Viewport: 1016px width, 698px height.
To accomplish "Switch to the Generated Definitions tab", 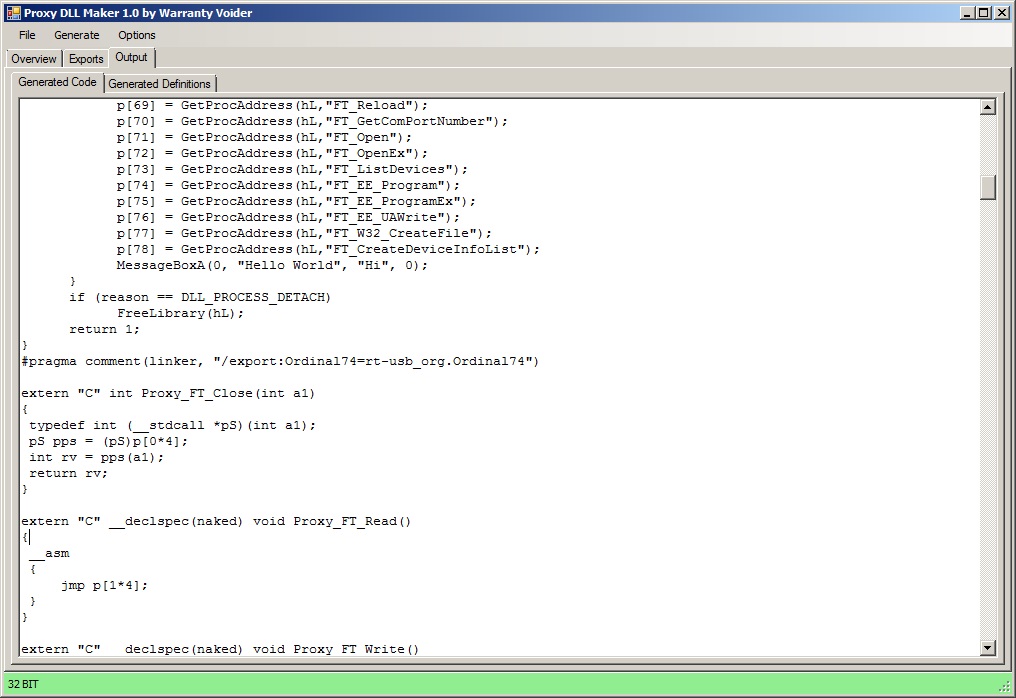I will pos(160,84).
